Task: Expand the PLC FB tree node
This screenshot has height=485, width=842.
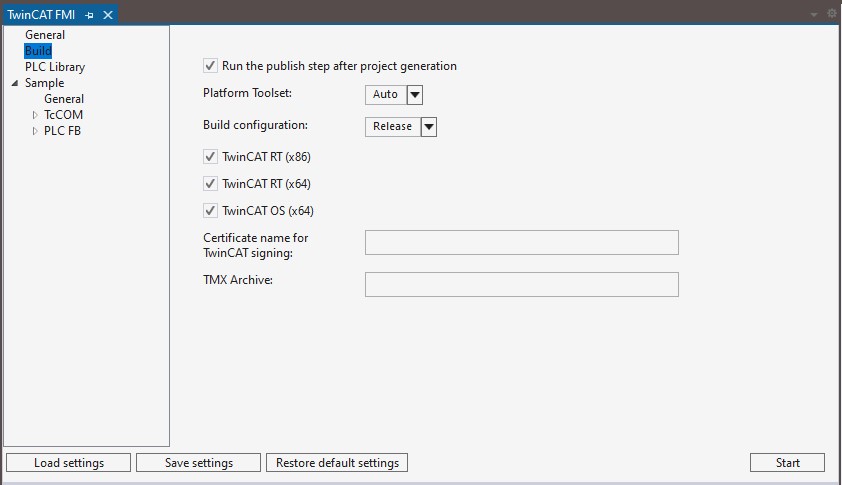Action: (35, 131)
